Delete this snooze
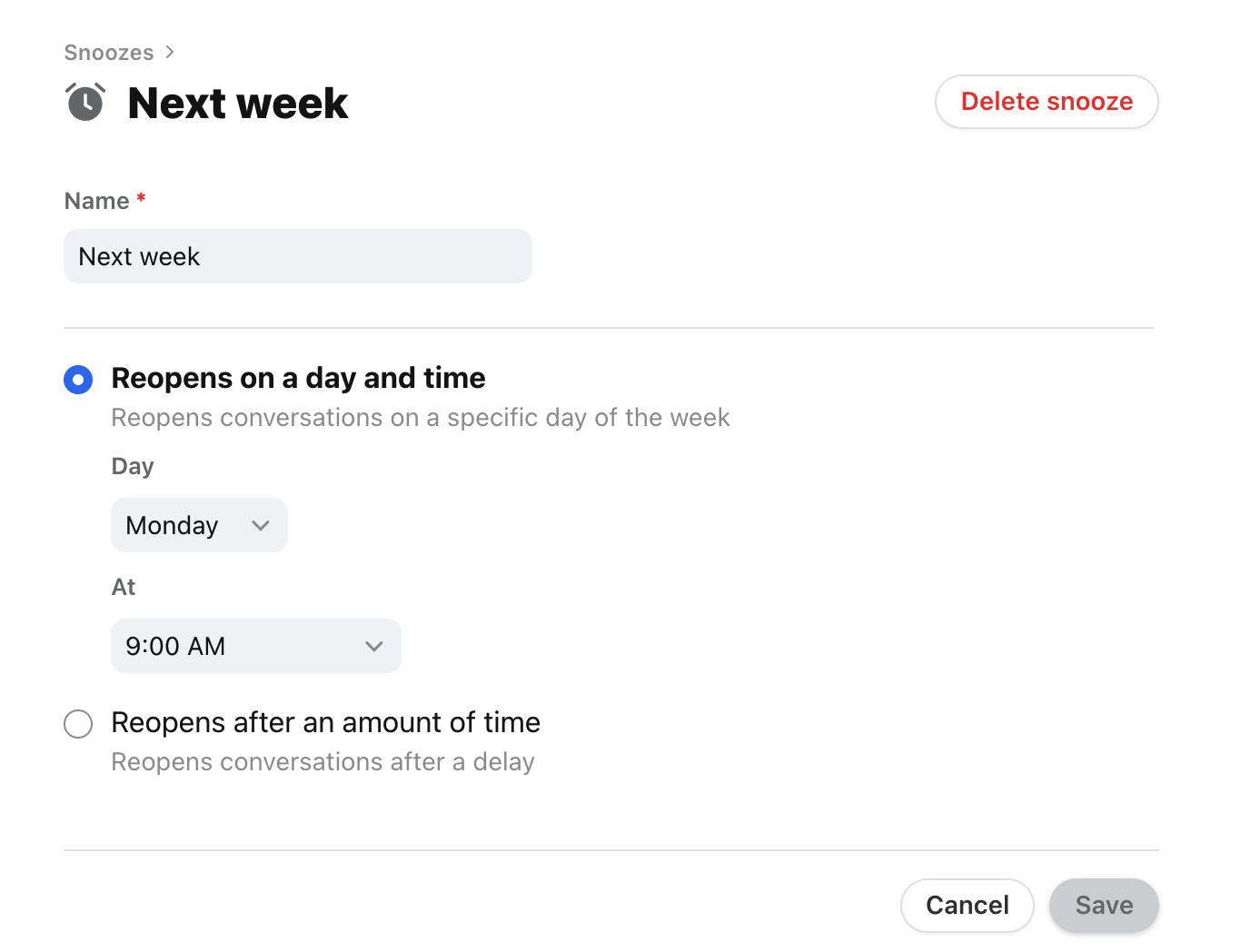1241x952 pixels. (x=1047, y=102)
